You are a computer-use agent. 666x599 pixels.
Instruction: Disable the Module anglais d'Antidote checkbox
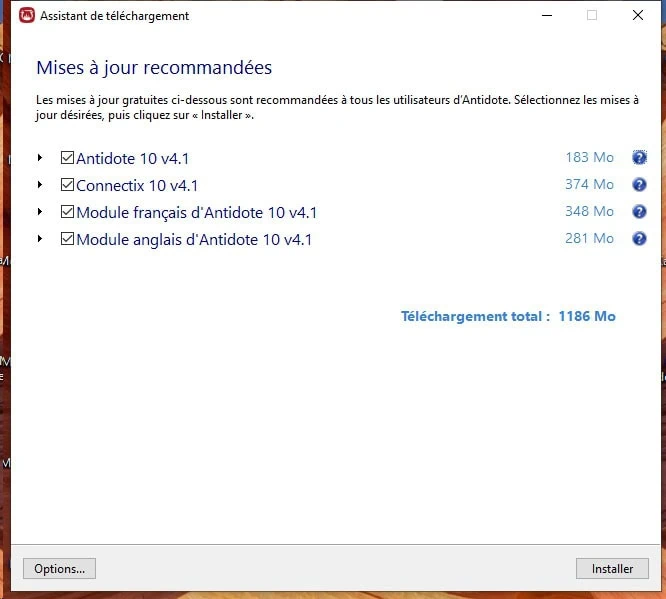click(x=67, y=239)
